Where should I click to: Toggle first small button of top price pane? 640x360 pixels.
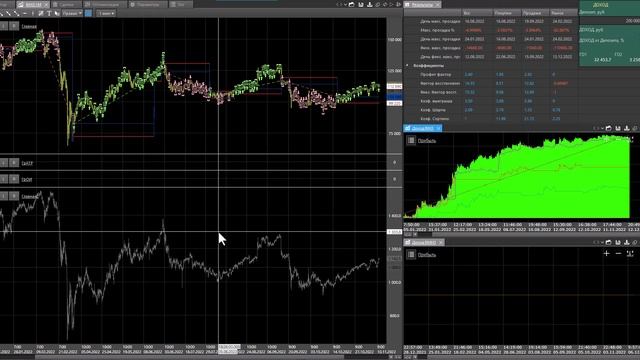pyautogui.click(x=4, y=26)
